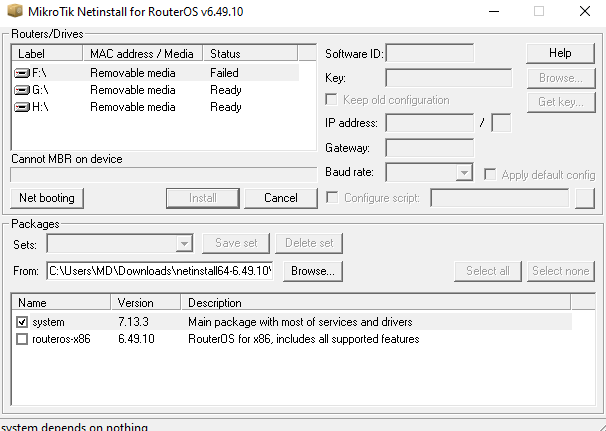Sort drives by the Label column header
This screenshot has width=606, height=431.
(47, 53)
